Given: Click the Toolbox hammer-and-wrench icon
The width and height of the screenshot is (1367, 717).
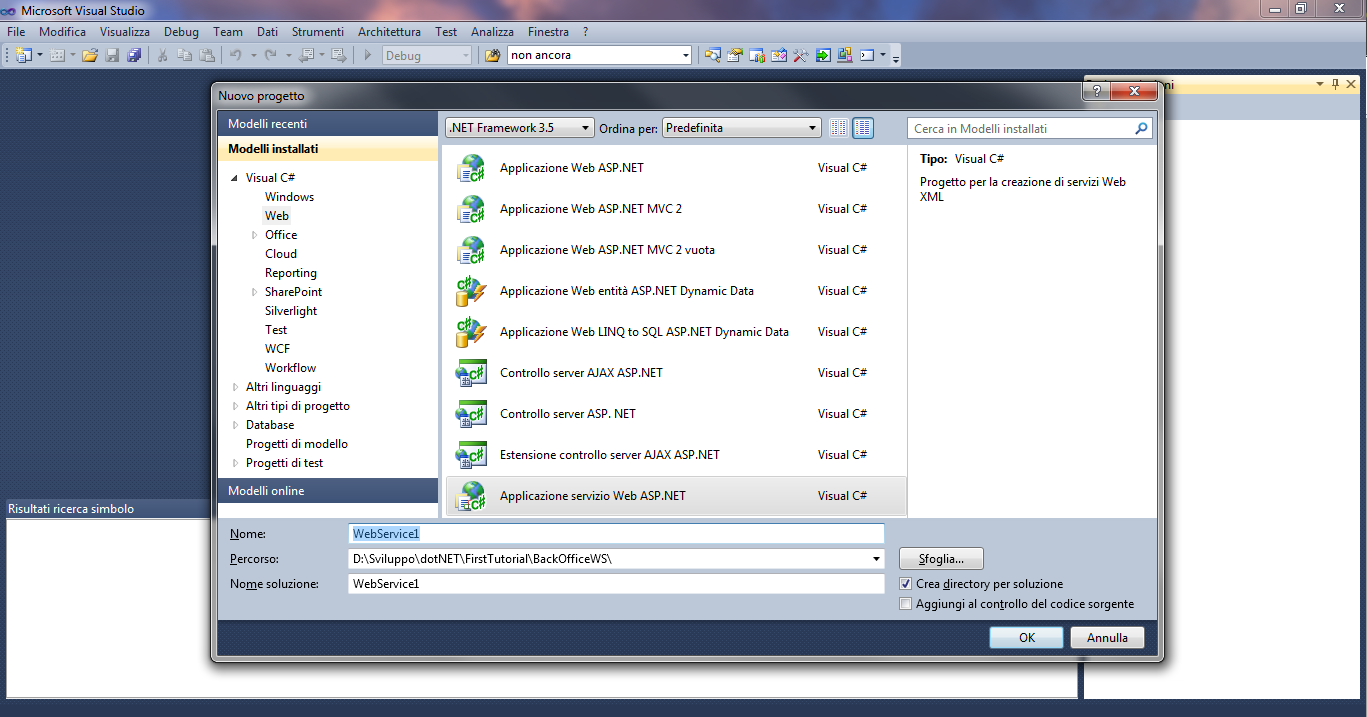Looking at the screenshot, I should pyautogui.click(x=801, y=55).
